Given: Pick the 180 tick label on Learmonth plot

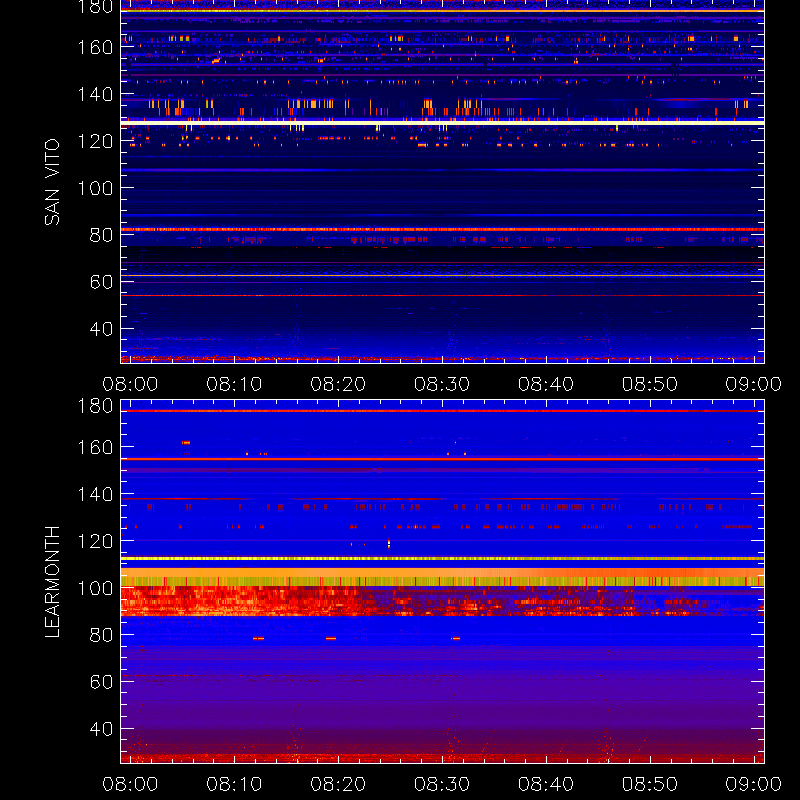Looking at the screenshot, I should (95, 406).
